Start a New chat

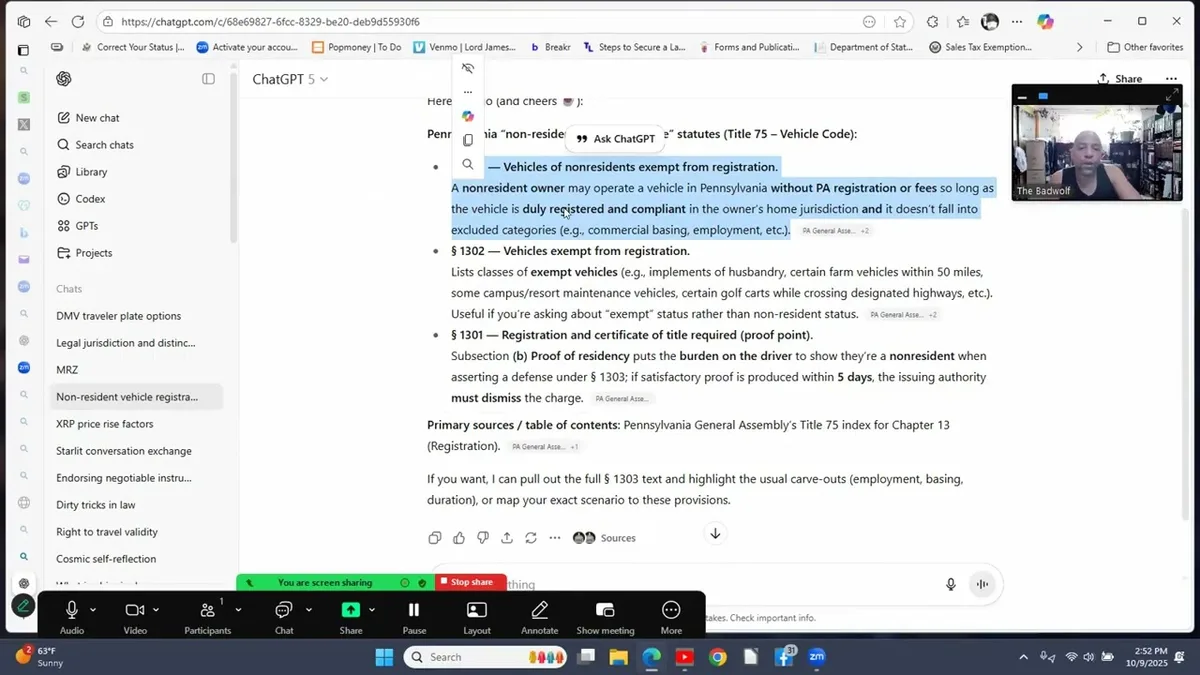[136, 118]
